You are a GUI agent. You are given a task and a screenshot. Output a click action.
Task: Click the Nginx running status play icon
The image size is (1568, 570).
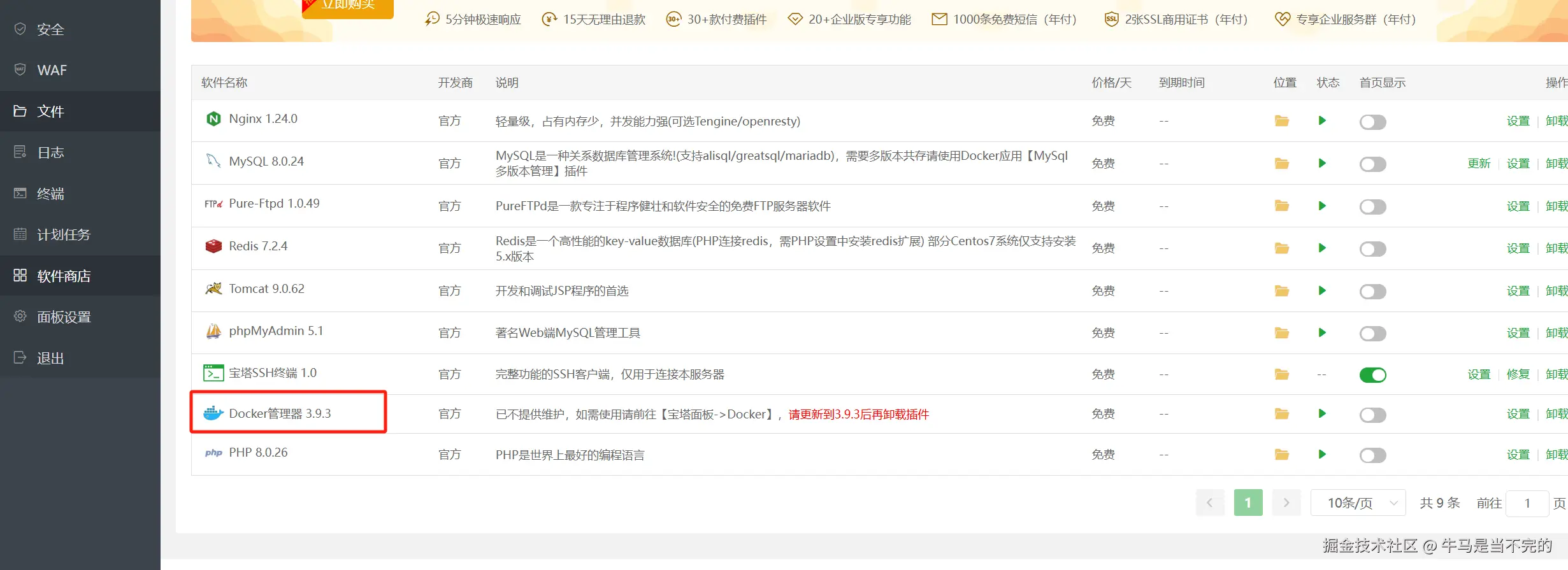click(x=1322, y=120)
